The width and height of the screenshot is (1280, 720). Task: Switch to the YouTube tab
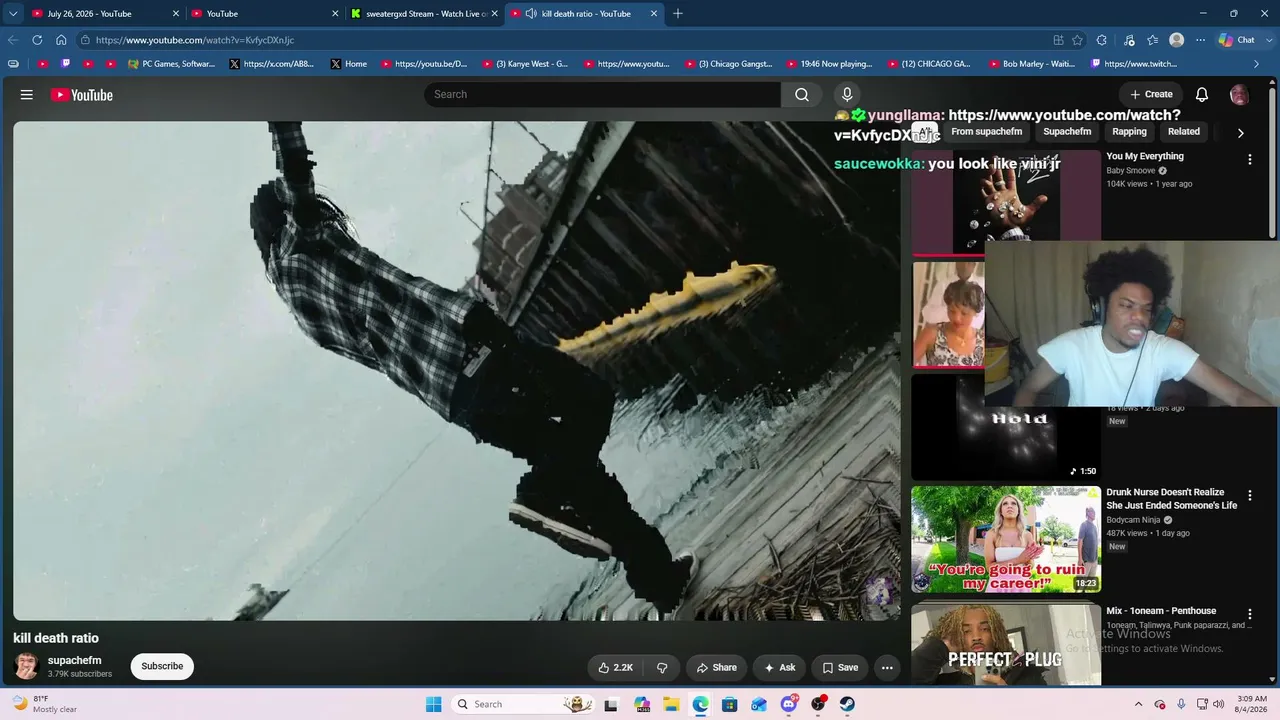click(265, 14)
